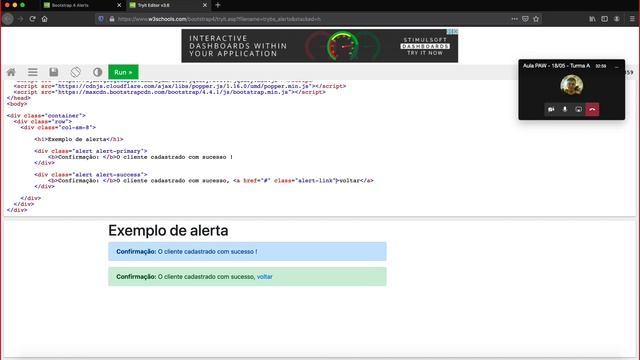Screen dimensions: 640x360
Task: Close the Tryit Editor tab
Action: [205, 5]
